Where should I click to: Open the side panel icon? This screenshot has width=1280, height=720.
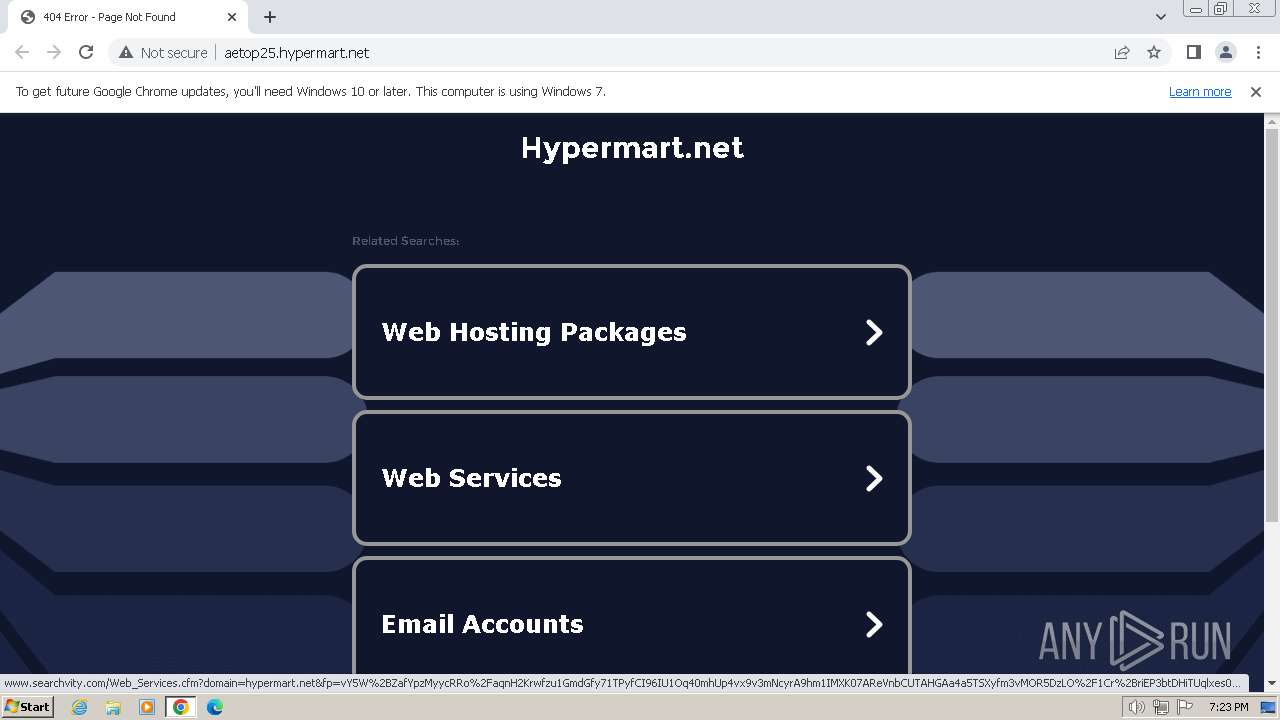coord(1194,53)
